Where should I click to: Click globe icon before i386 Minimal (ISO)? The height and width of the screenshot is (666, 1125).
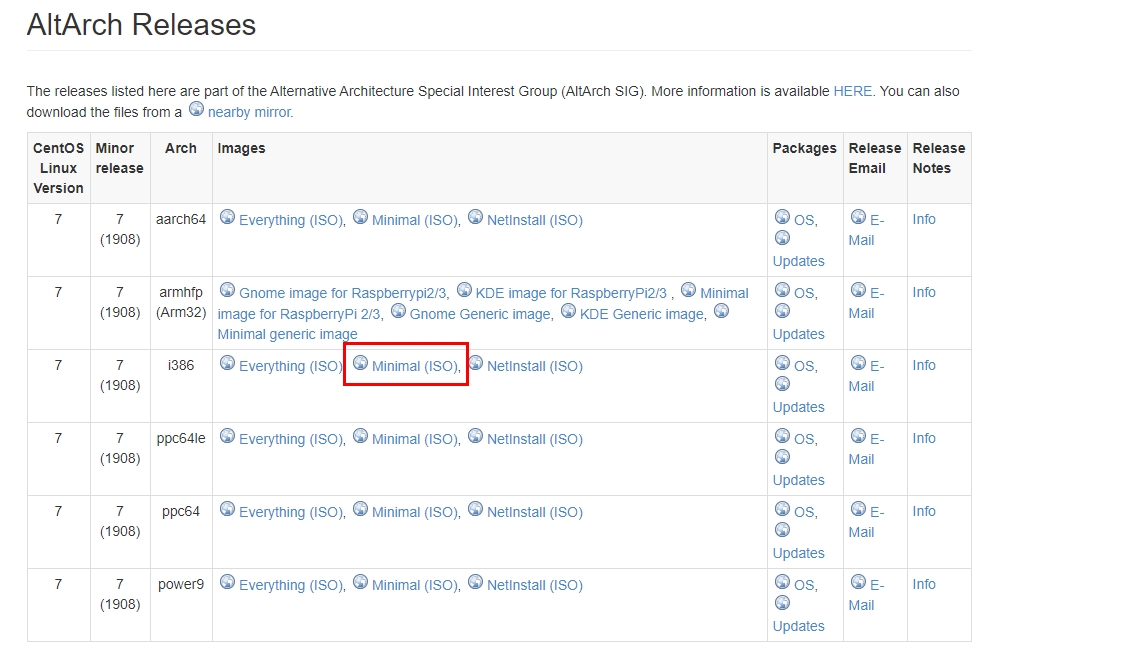360,363
